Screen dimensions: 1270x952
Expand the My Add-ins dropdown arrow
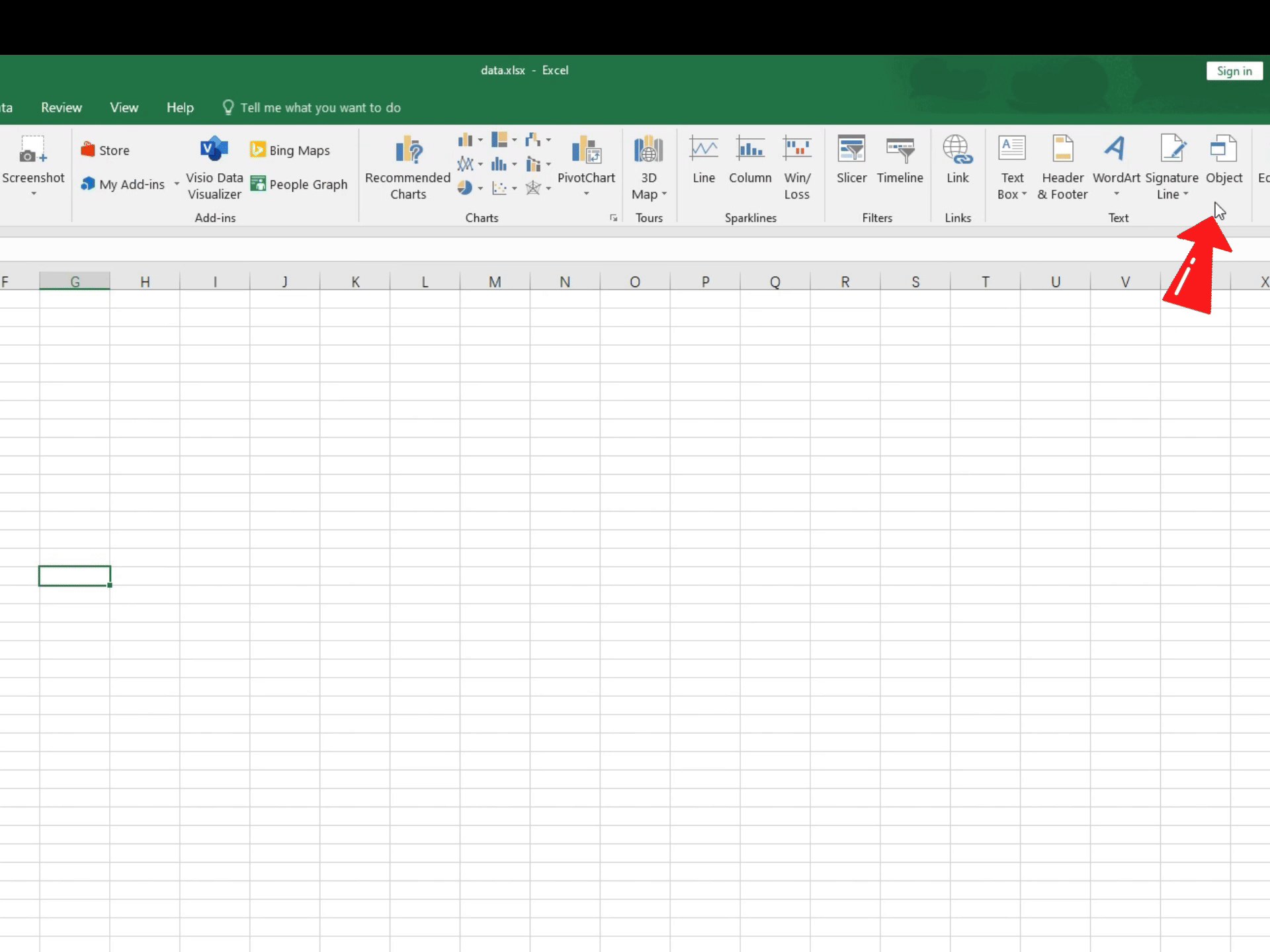(177, 184)
